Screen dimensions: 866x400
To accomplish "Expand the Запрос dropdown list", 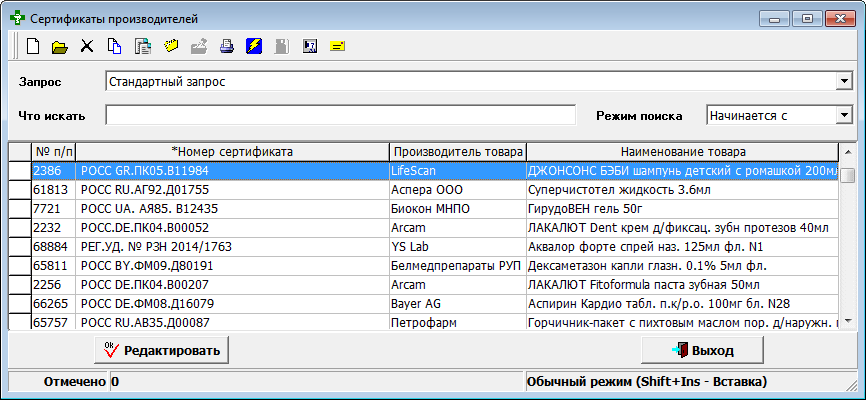I will point(842,81).
